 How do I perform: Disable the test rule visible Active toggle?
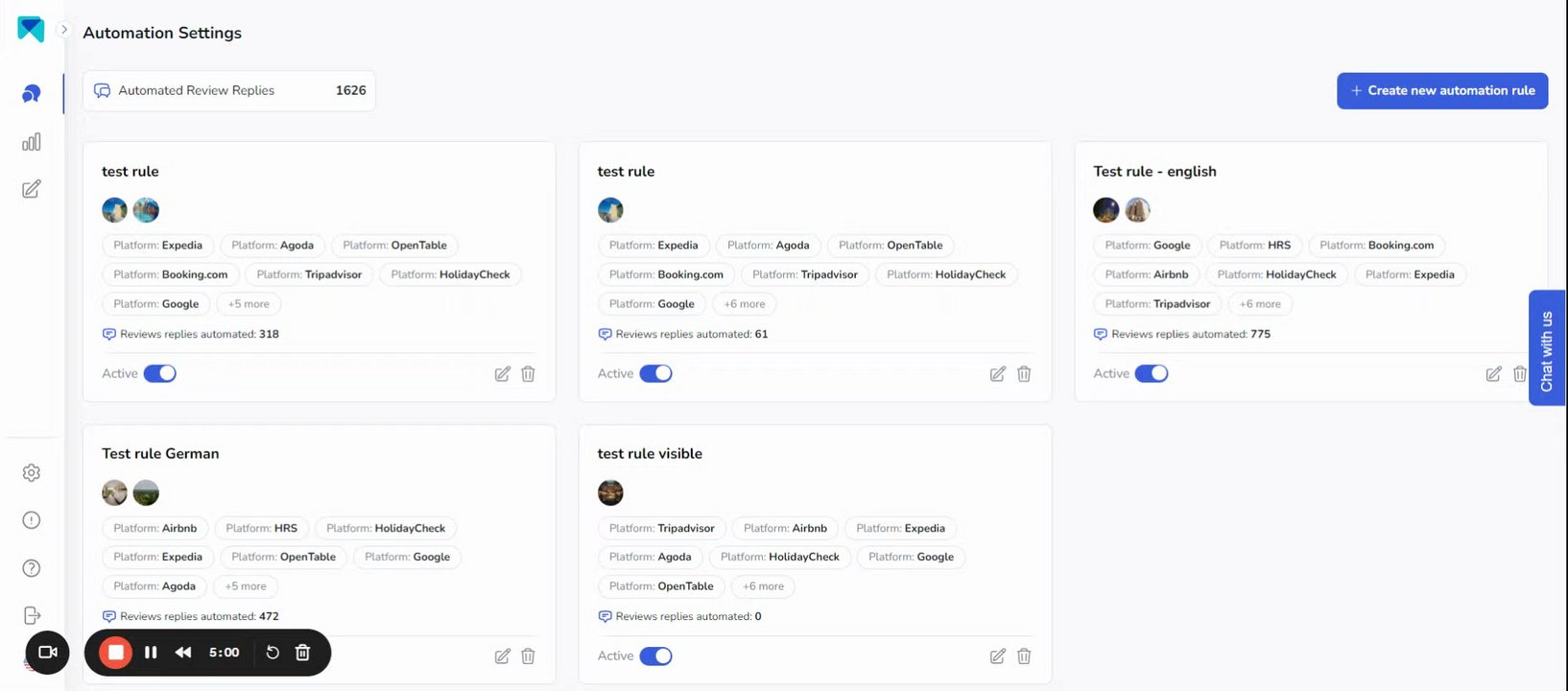(x=656, y=656)
